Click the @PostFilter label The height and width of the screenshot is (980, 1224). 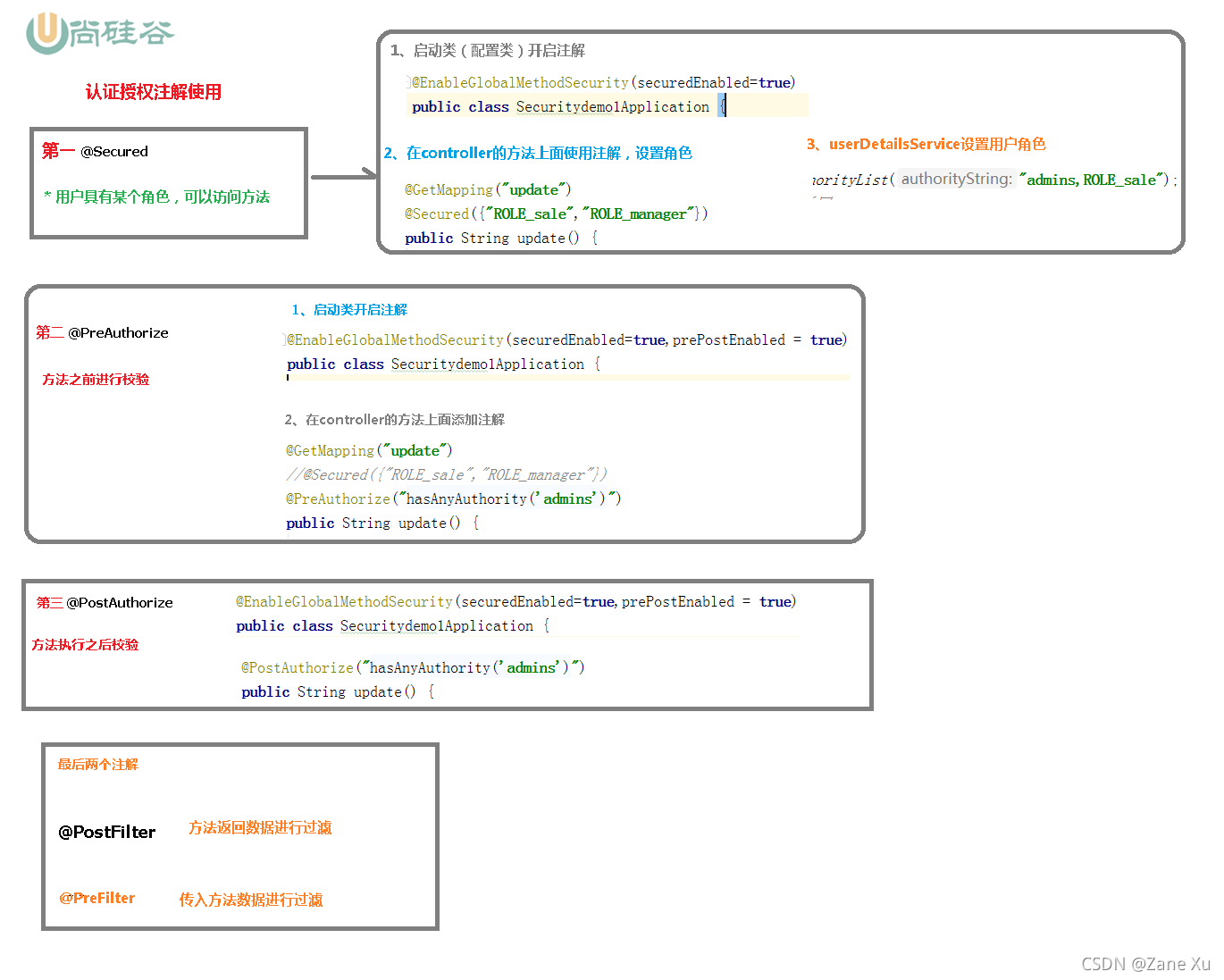tap(107, 832)
